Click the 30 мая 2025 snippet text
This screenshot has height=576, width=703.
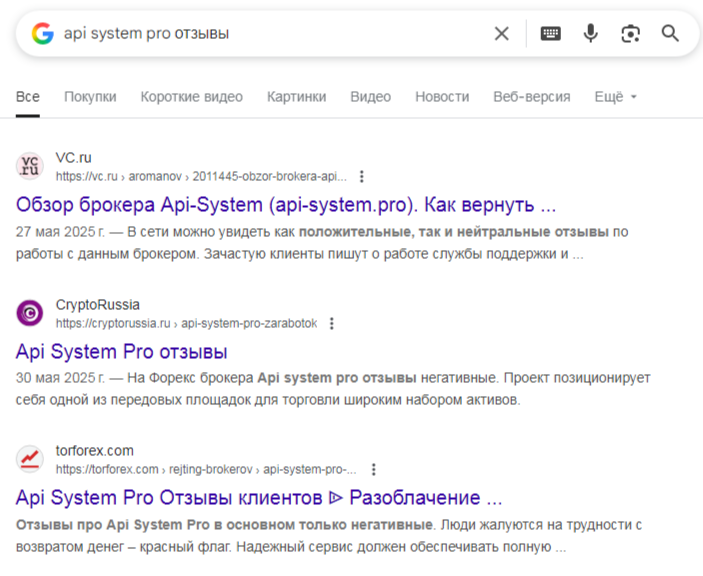tap(333, 389)
